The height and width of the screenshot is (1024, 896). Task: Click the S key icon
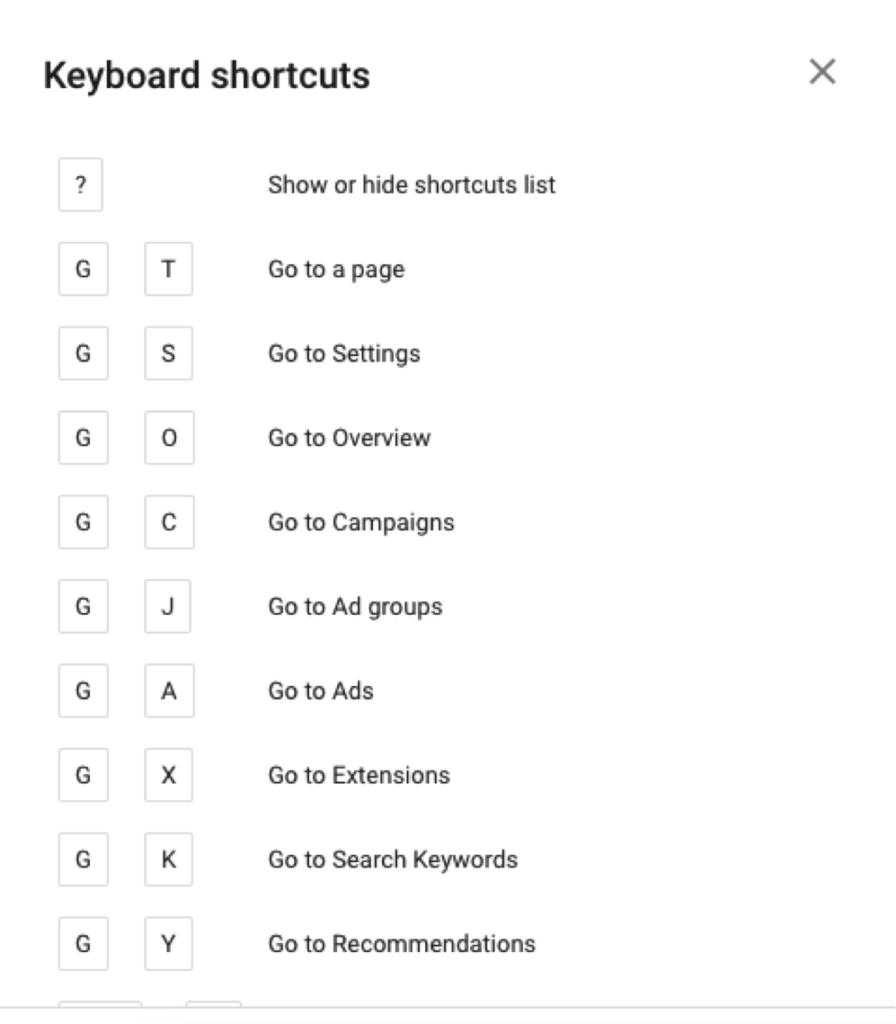[x=168, y=354]
